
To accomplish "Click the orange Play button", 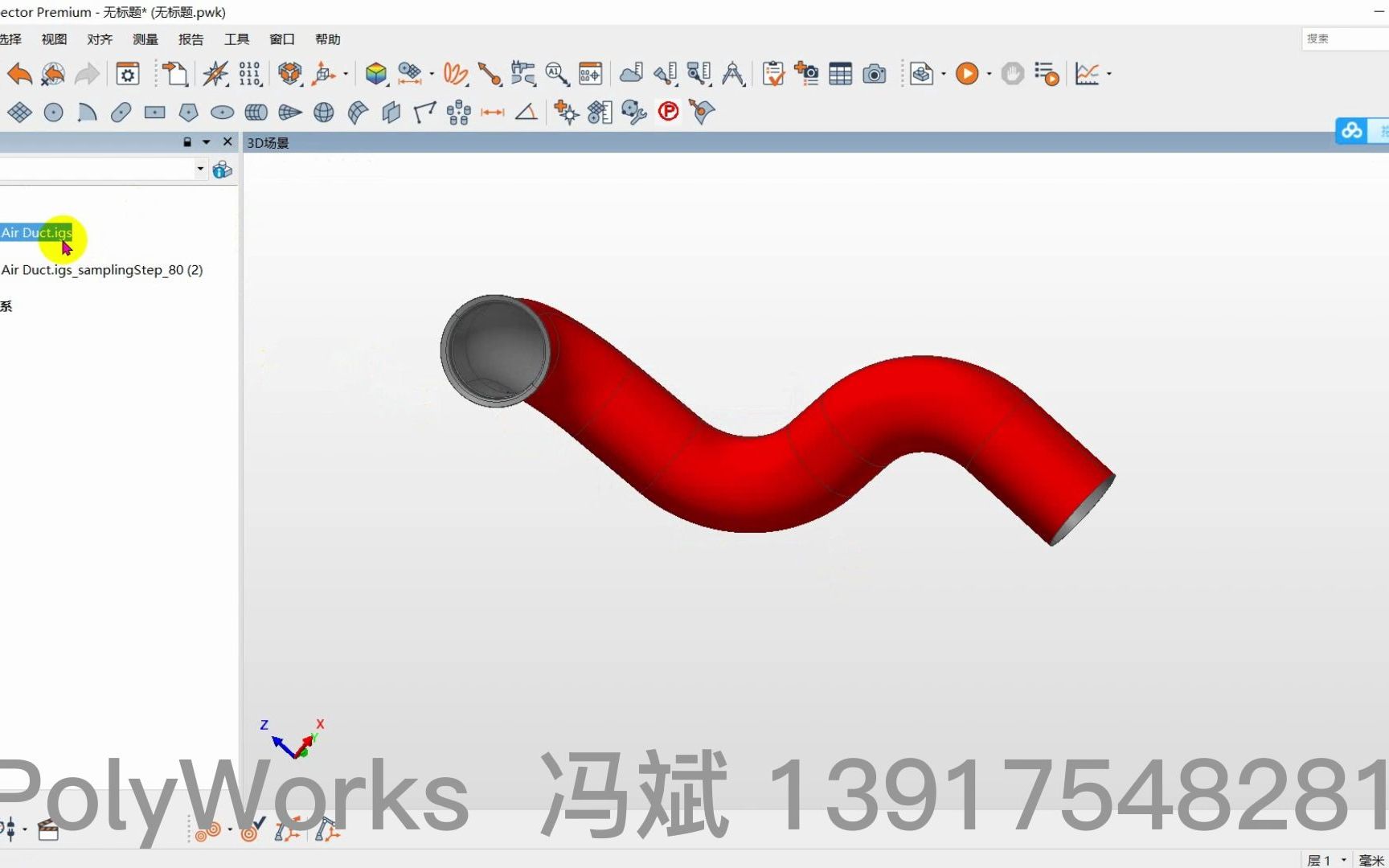I will point(967,74).
